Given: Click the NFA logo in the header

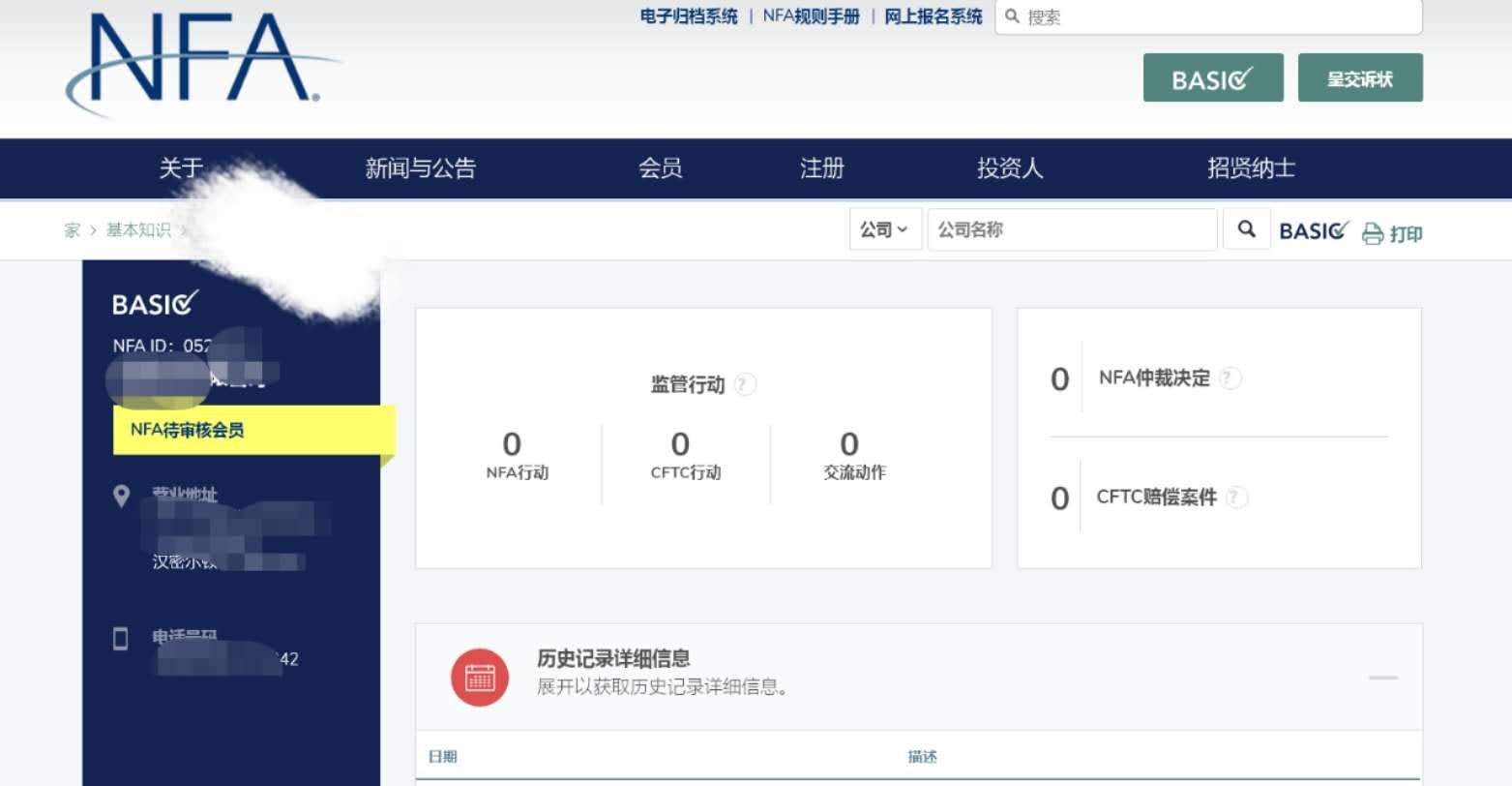Looking at the screenshot, I should click(198, 60).
